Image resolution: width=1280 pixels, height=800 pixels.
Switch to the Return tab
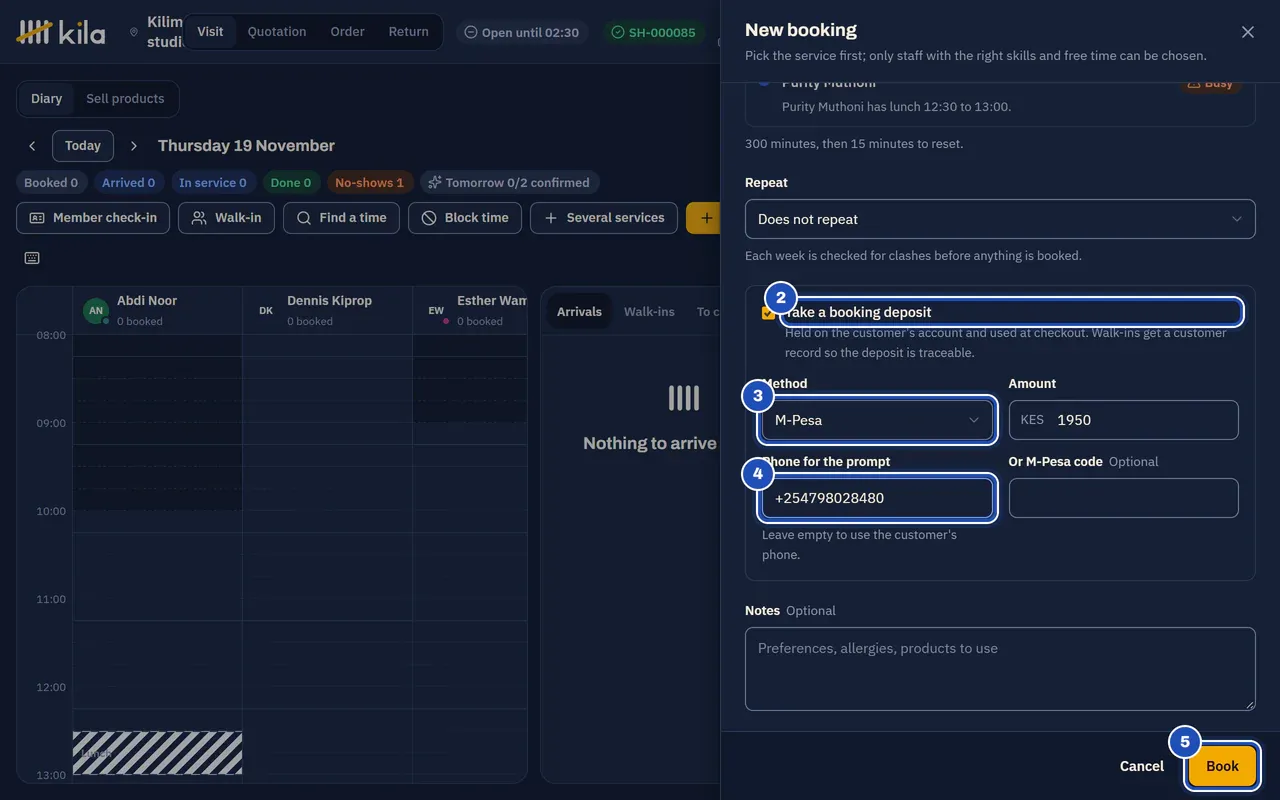point(409,32)
